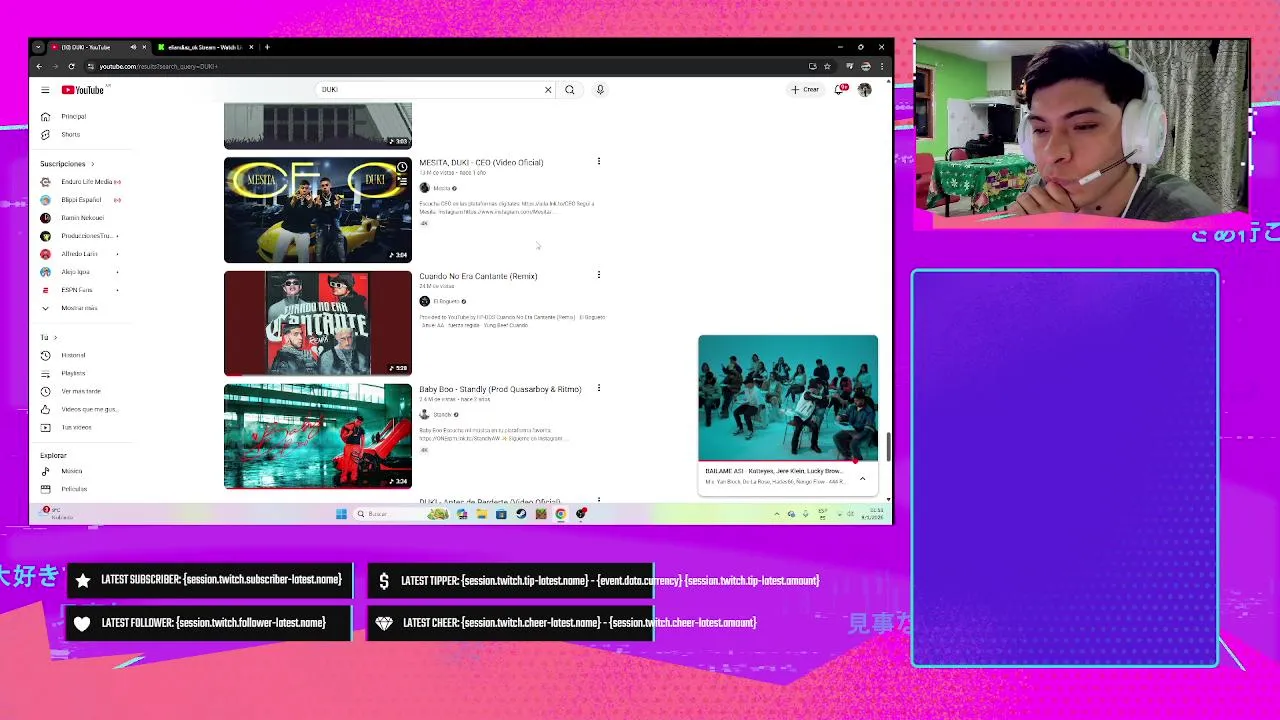The image size is (1280, 720).
Task: Start voice search with microphone icon
Action: coord(600,90)
